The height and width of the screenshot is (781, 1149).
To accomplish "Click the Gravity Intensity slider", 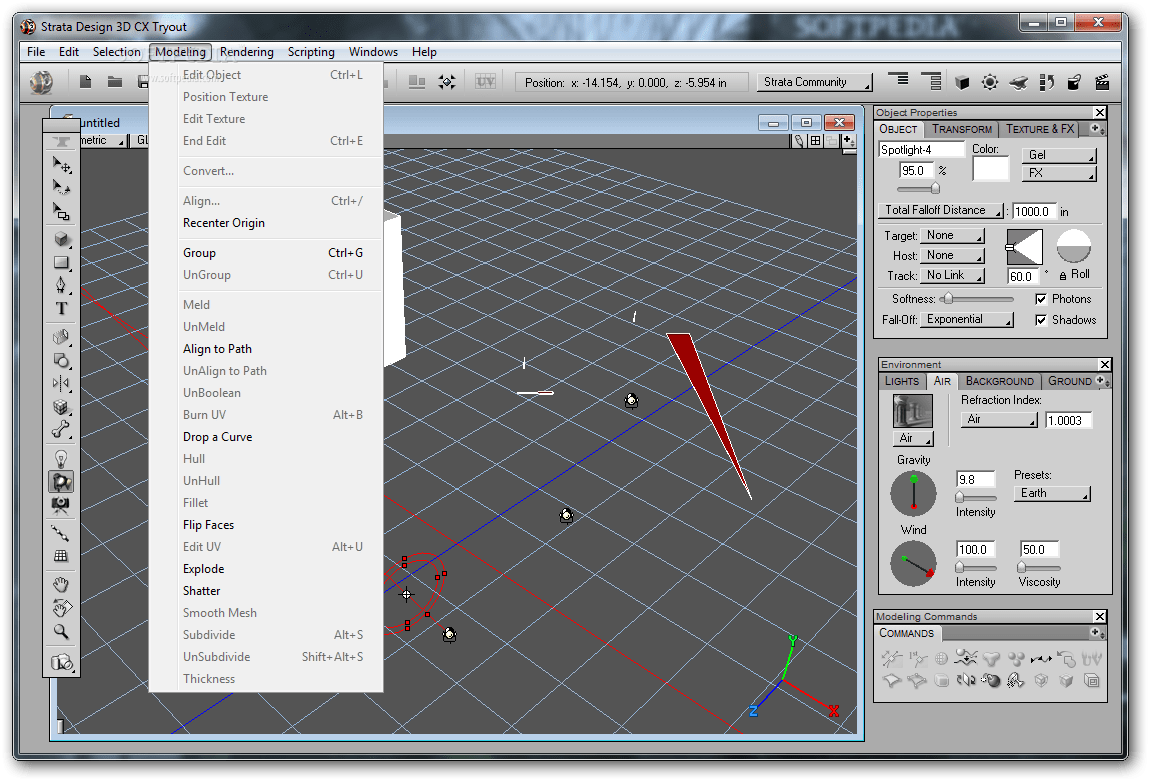I will (975, 497).
